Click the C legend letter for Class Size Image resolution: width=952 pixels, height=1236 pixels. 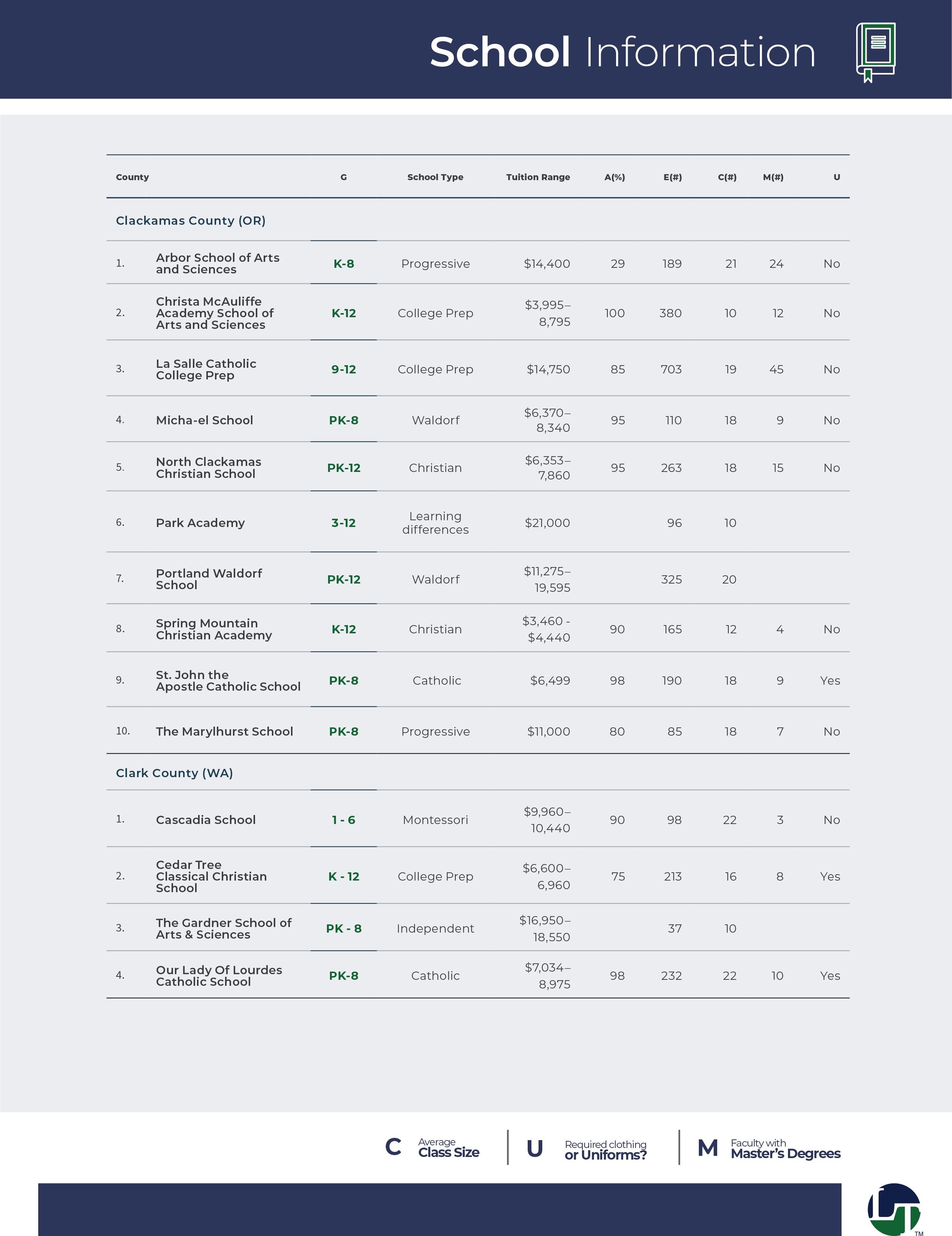pyautogui.click(x=393, y=1147)
